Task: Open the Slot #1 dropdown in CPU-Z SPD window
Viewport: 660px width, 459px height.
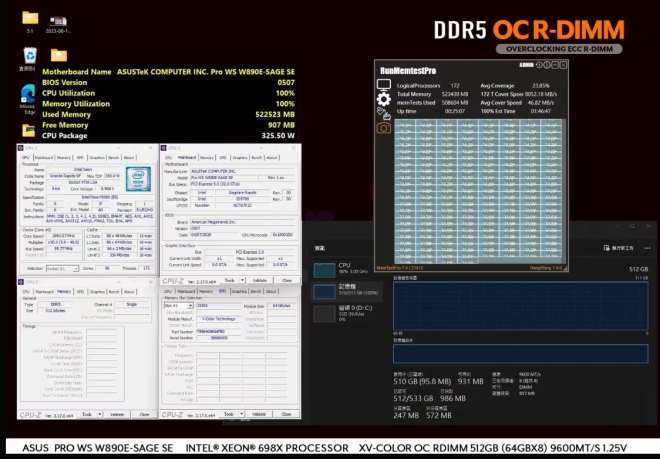Action: coord(178,305)
